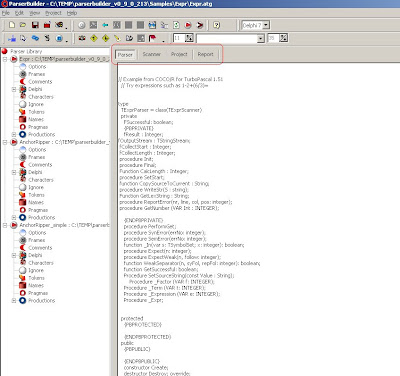Select Frames under the Expr project
Viewport: 400px width, 376px height.
tap(37, 74)
